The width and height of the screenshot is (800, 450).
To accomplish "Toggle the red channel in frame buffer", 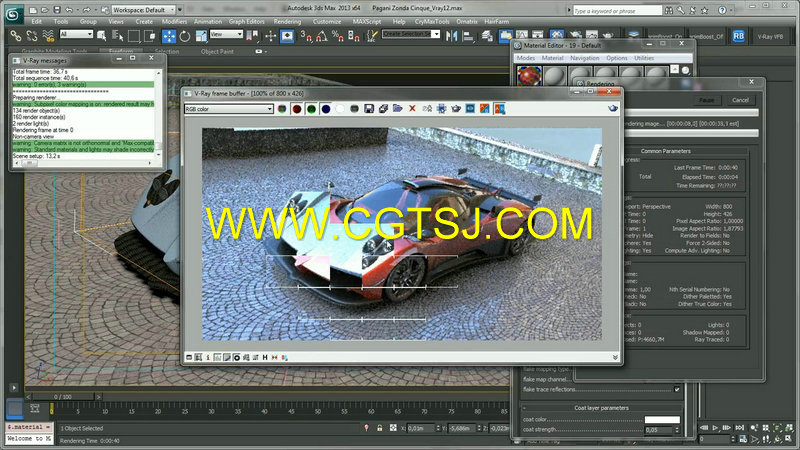I will [296, 109].
